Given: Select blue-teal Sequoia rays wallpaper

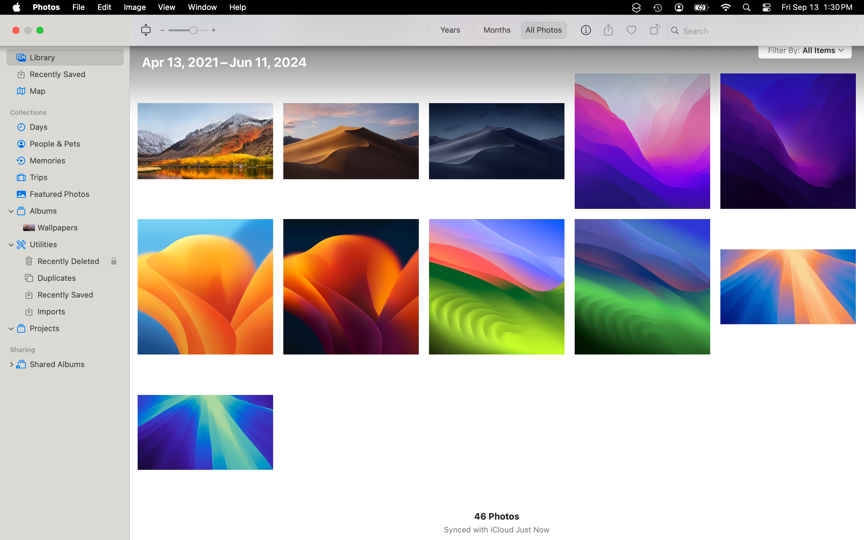Looking at the screenshot, I should (205, 433).
